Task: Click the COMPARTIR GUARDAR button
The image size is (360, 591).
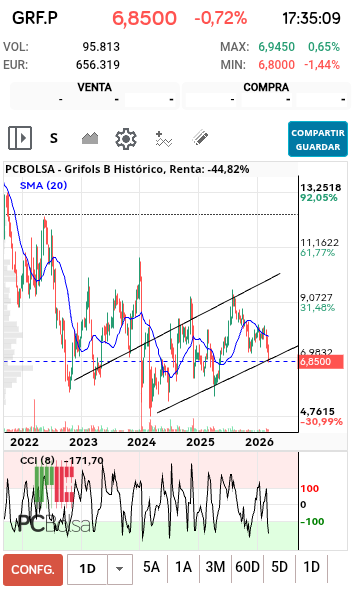Action: coord(318,139)
